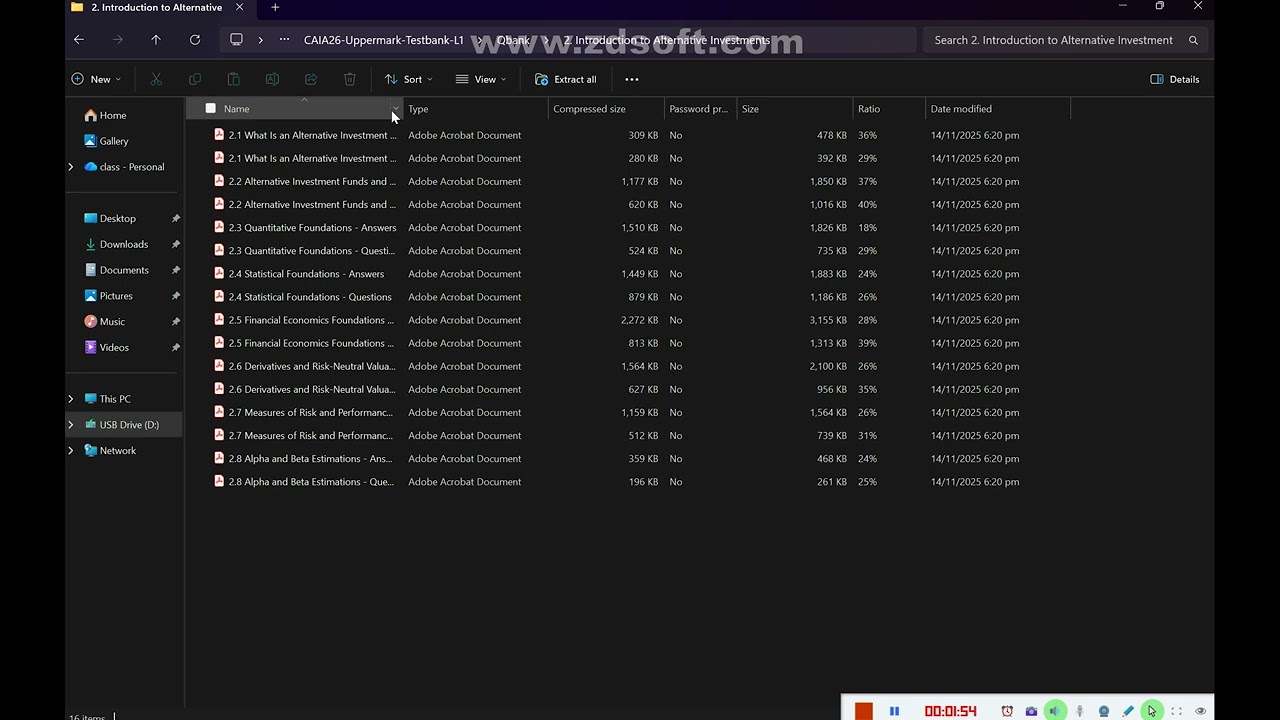Show hidden breadcrumb folders via ellipsis
Image resolution: width=1280 pixels, height=720 pixels.
point(285,40)
